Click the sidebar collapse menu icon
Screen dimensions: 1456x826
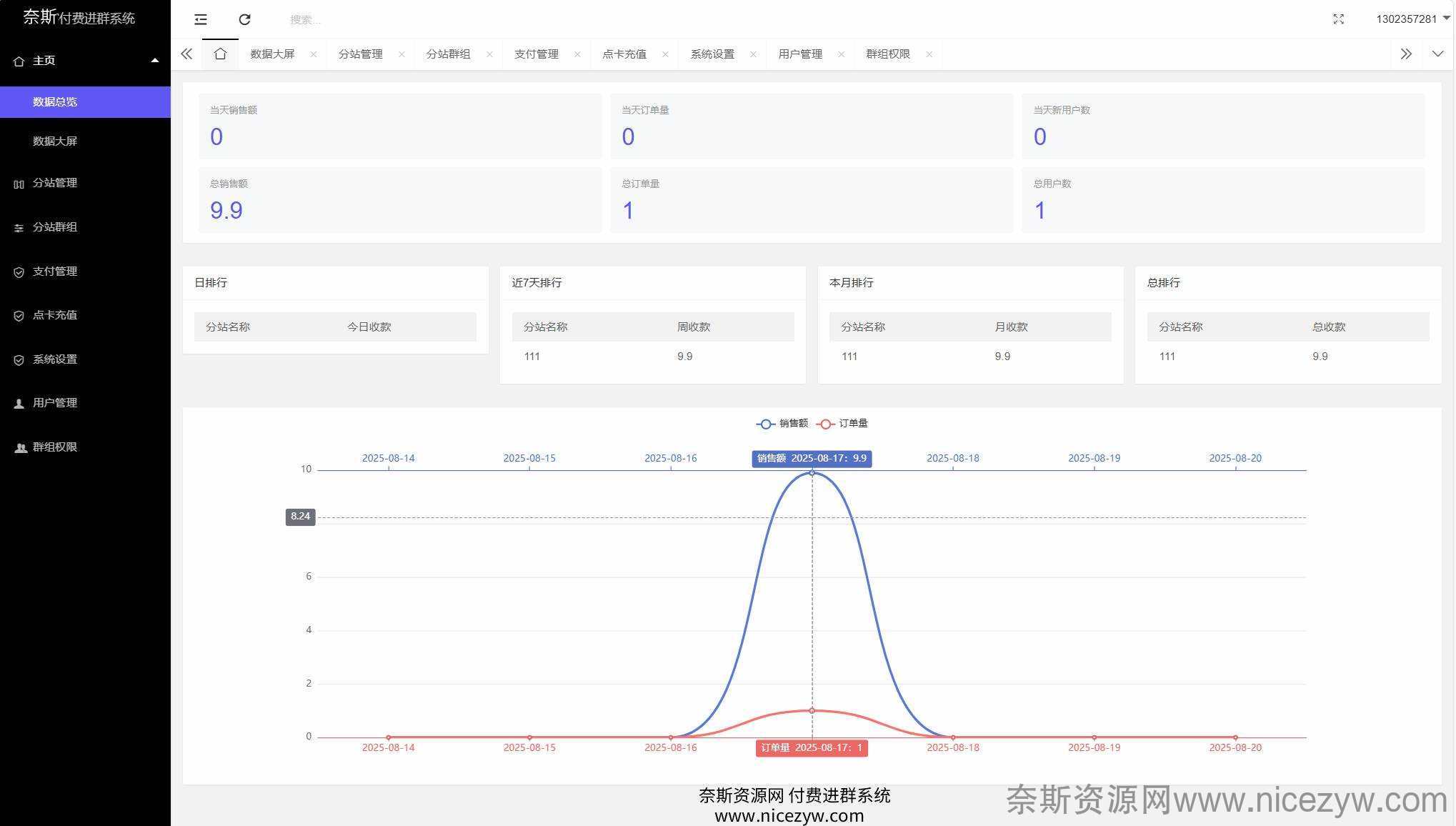tap(201, 19)
